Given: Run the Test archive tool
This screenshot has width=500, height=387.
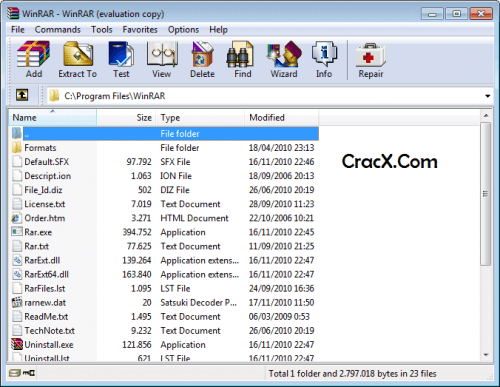Looking at the screenshot, I should 121,54.
